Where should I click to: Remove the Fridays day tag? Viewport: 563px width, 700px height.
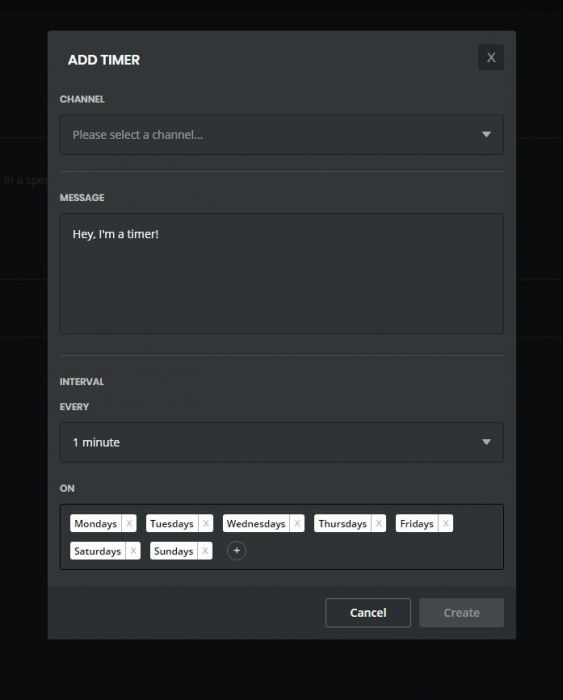[446, 523]
